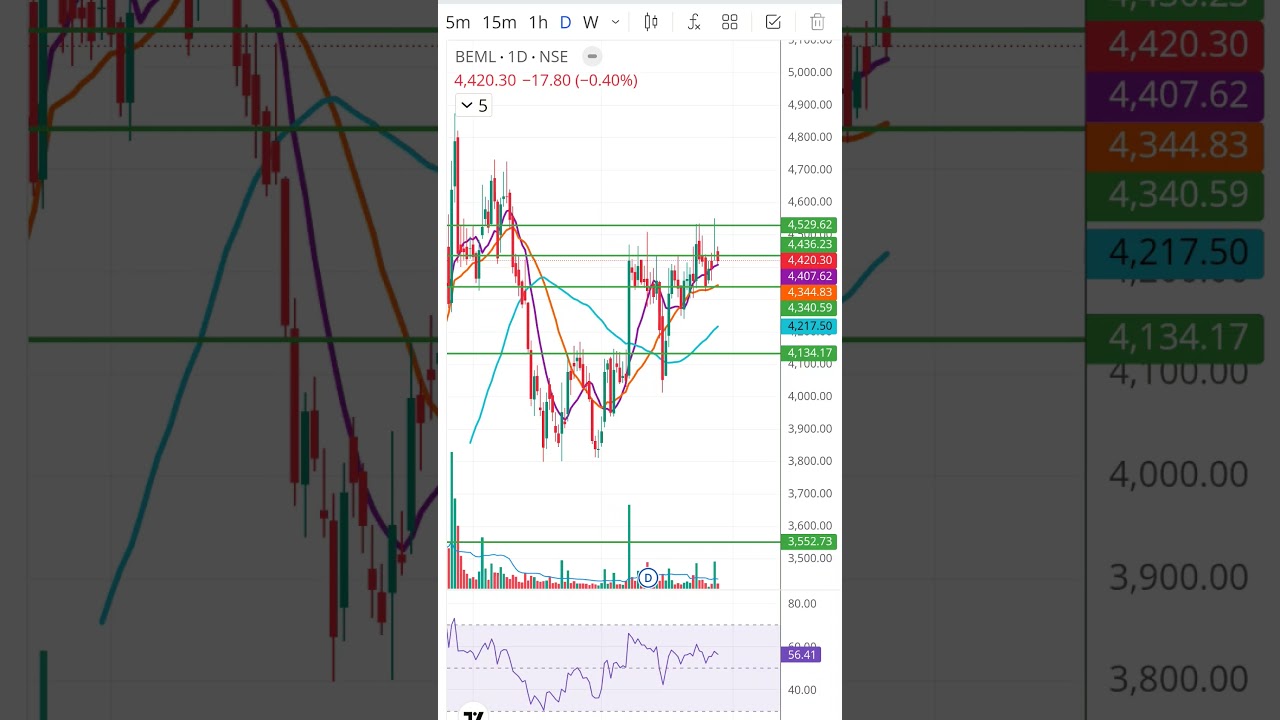Click the 3,552.73 green line price label
Screen dimensions: 1280x720
point(810,542)
